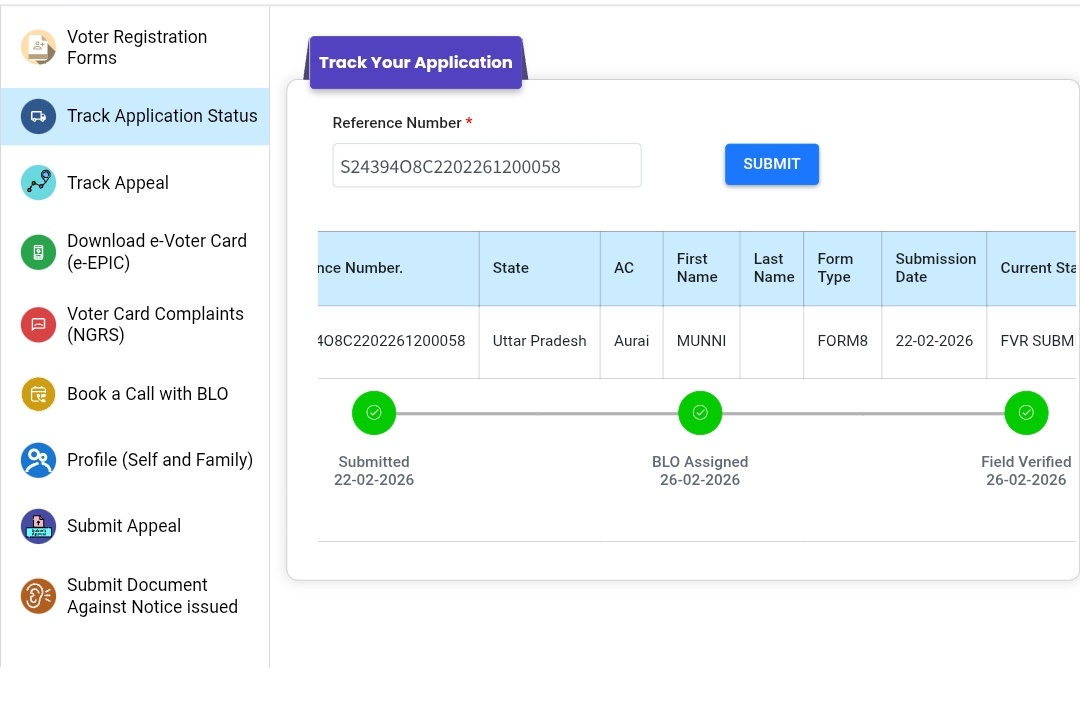Image resolution: width=1080 pixels, height=703 pixels.
Task: Click the Reference Number column header
Action: (398, 269)
